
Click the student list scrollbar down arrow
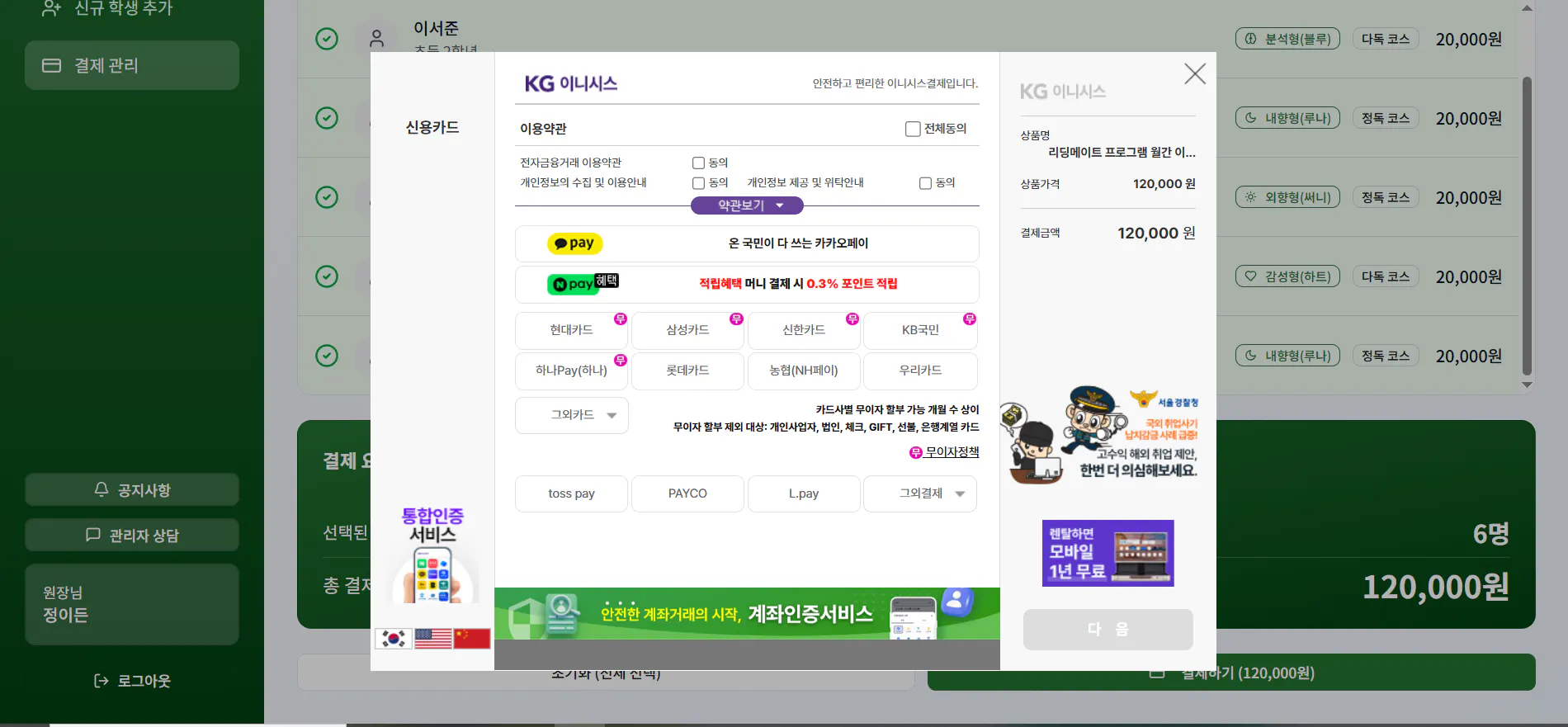1527,385
